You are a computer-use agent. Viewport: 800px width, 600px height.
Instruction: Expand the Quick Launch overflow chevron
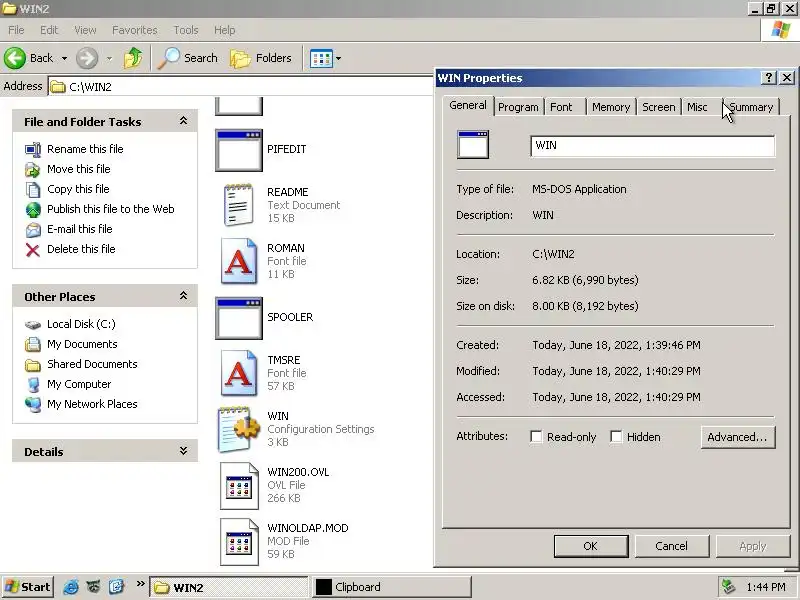pos(141,584)
